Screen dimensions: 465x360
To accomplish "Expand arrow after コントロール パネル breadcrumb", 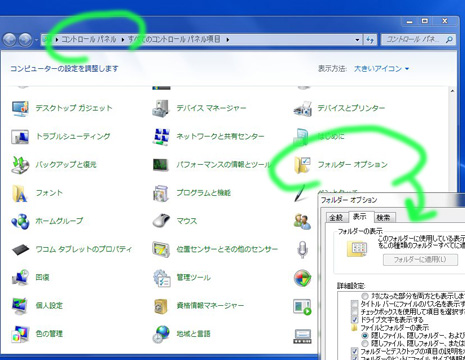I will (123, 40).
